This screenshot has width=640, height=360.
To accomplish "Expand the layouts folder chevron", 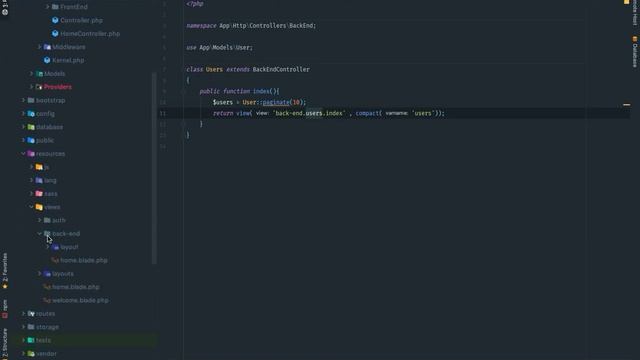I will coord(39,273).
